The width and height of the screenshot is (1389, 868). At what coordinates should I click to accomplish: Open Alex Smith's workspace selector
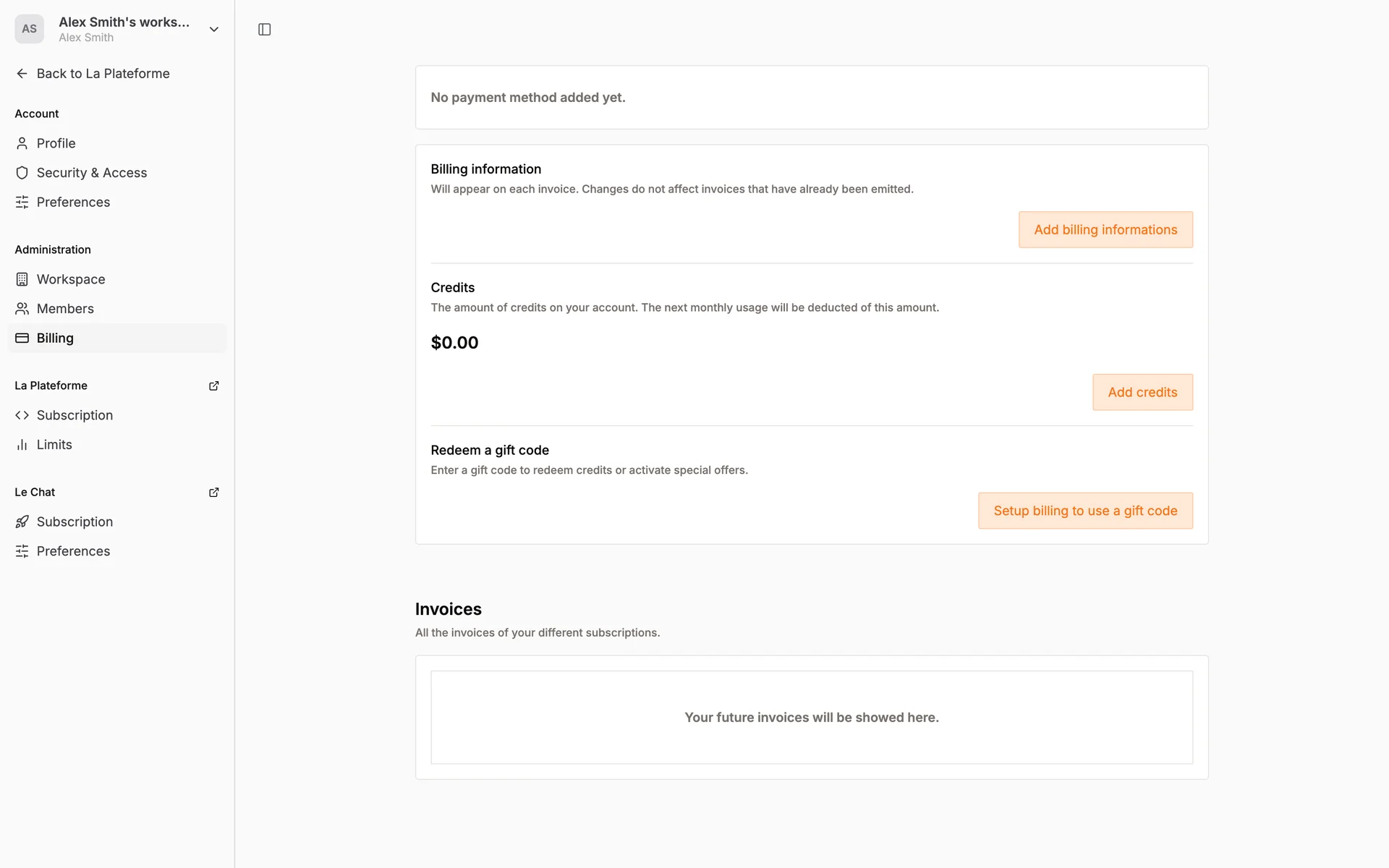tap(124, 29)
